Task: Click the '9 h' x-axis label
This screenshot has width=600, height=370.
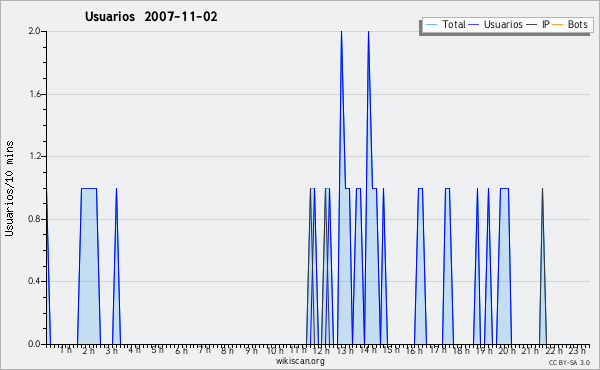Action: (251, 350)
